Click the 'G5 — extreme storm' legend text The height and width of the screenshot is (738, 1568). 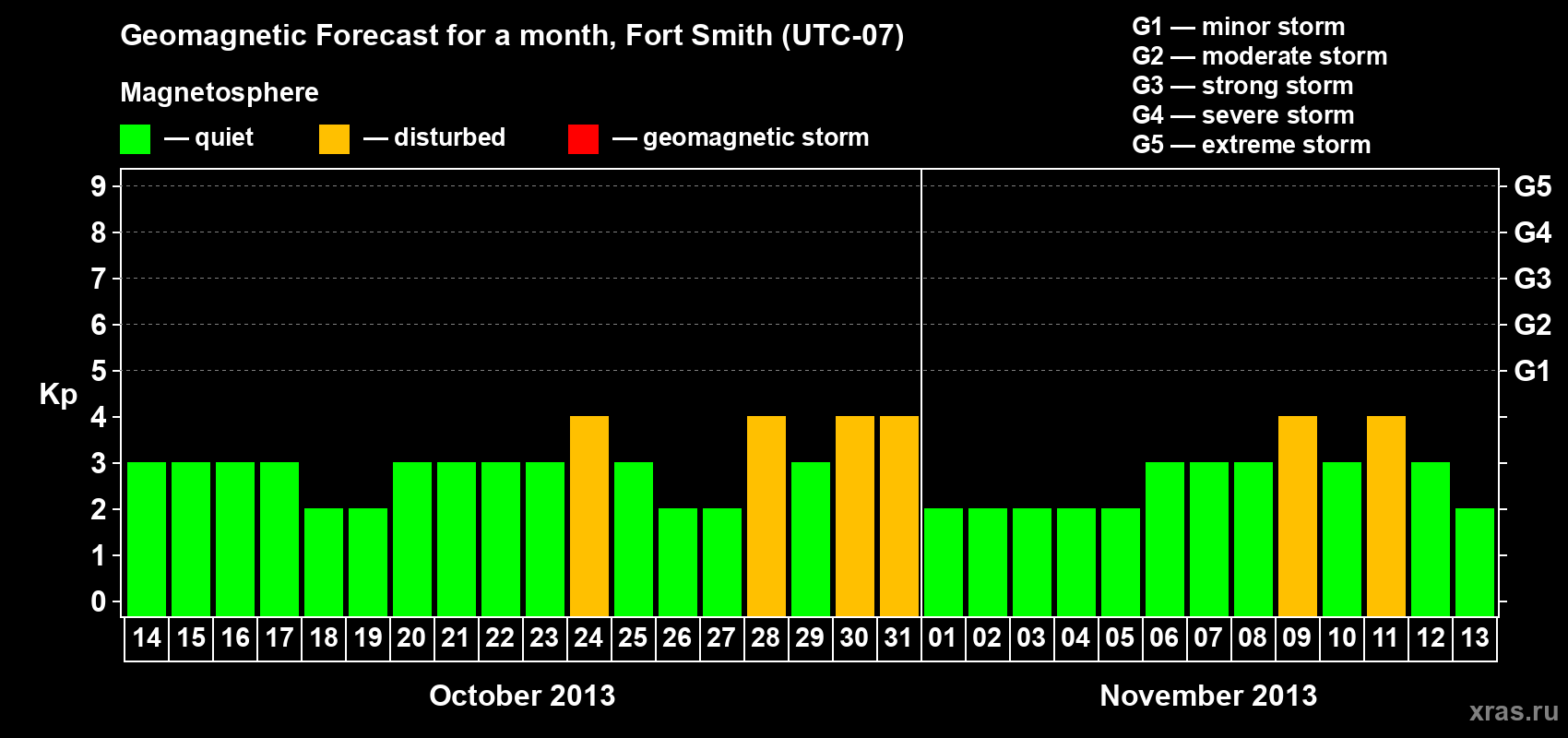tap(1252, 145)
